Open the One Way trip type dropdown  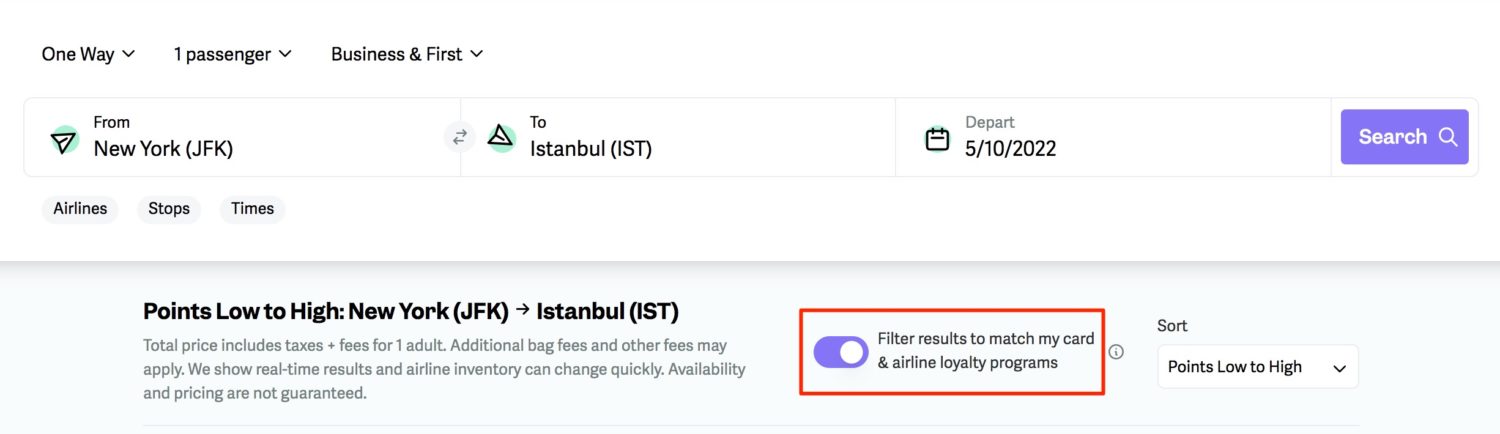tap(88, 54)
